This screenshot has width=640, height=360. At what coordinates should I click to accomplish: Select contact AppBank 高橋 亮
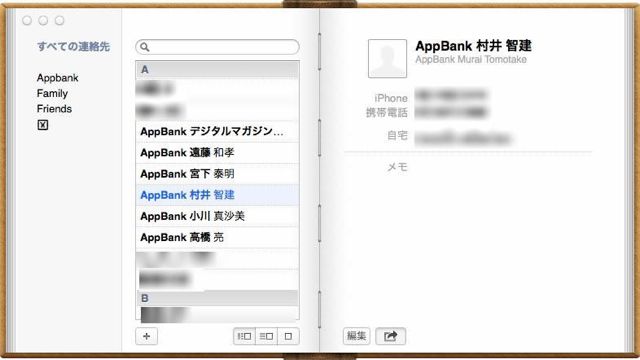[217, 238]
